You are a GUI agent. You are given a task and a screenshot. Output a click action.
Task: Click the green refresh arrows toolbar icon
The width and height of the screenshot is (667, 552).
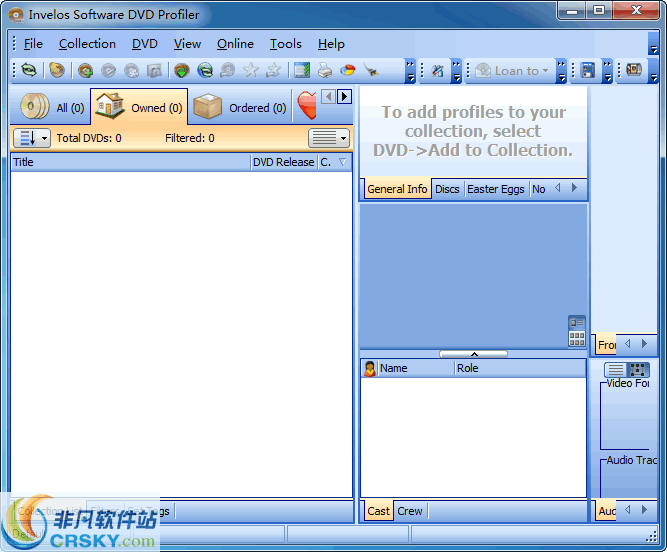tap(29, 70)
